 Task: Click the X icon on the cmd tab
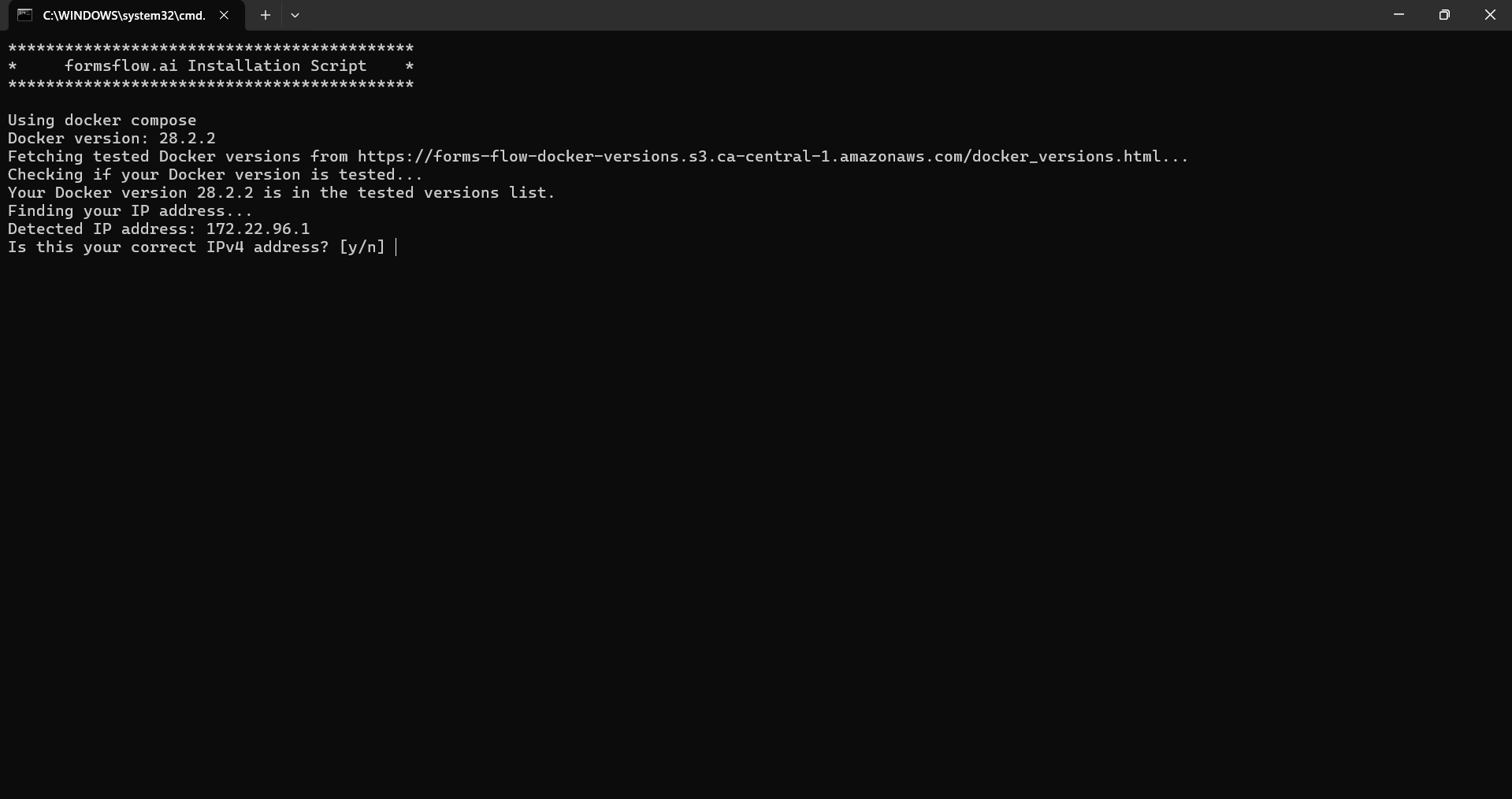pyautogui.click(x=225, y=15)
